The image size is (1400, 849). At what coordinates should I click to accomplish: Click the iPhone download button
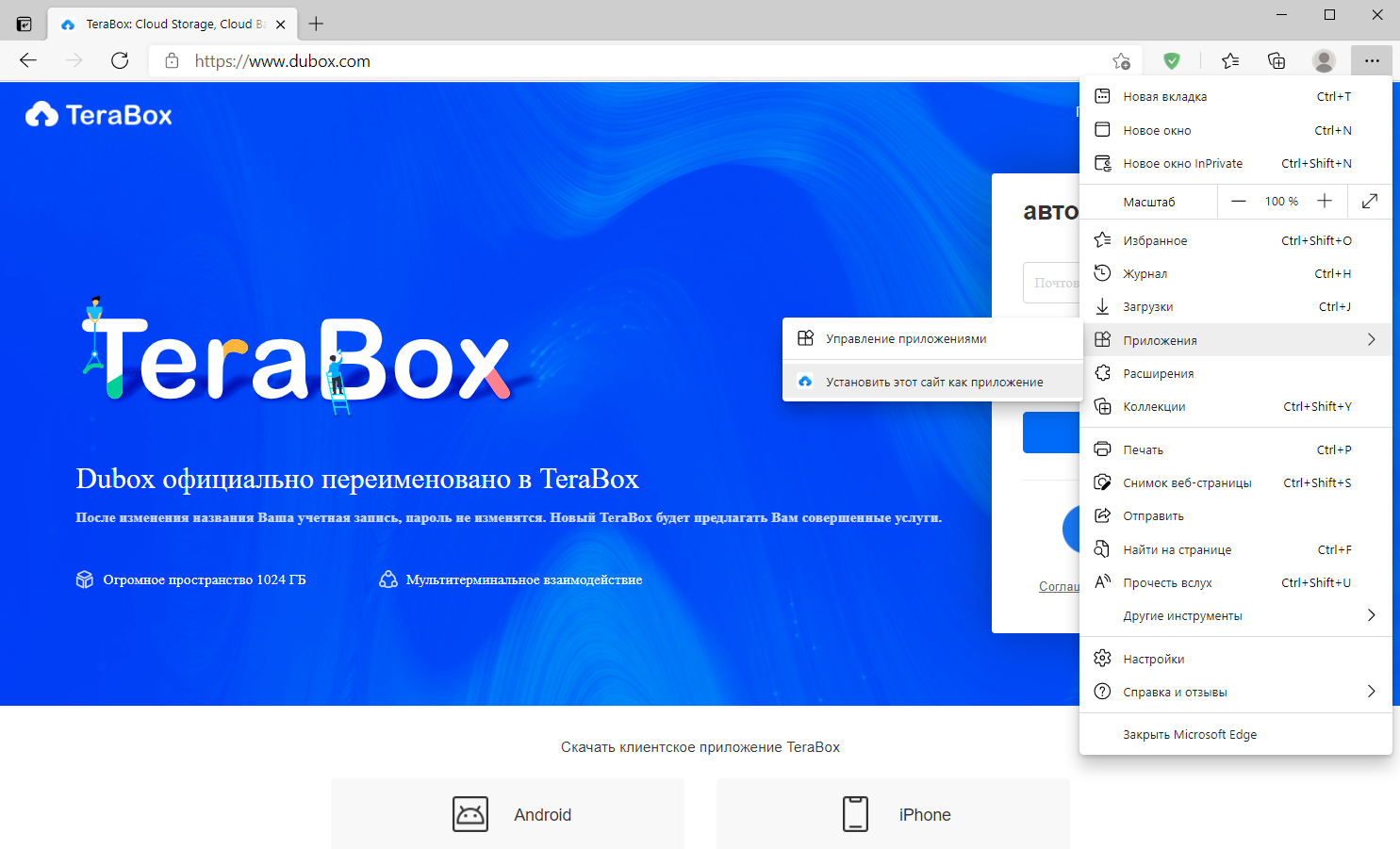tap(893, 814)
